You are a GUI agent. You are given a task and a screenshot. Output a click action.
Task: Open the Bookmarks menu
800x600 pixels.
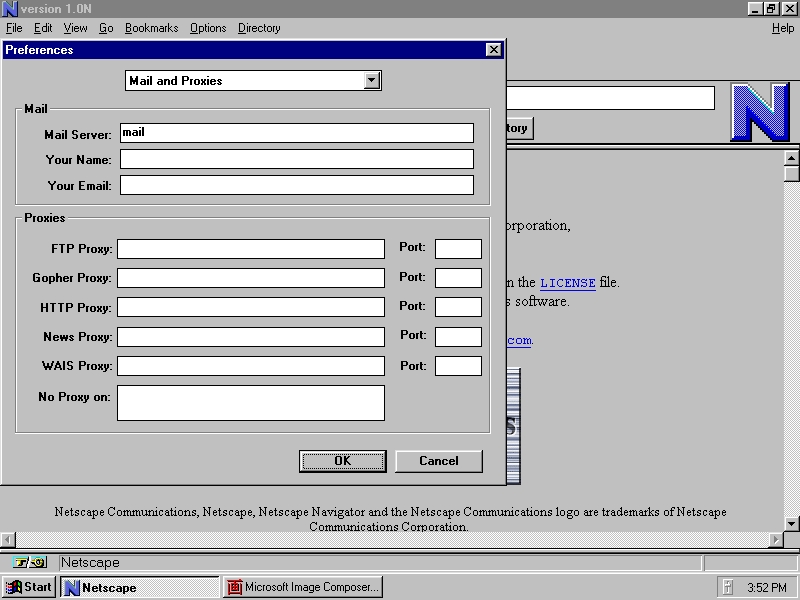tap(151, 28)
